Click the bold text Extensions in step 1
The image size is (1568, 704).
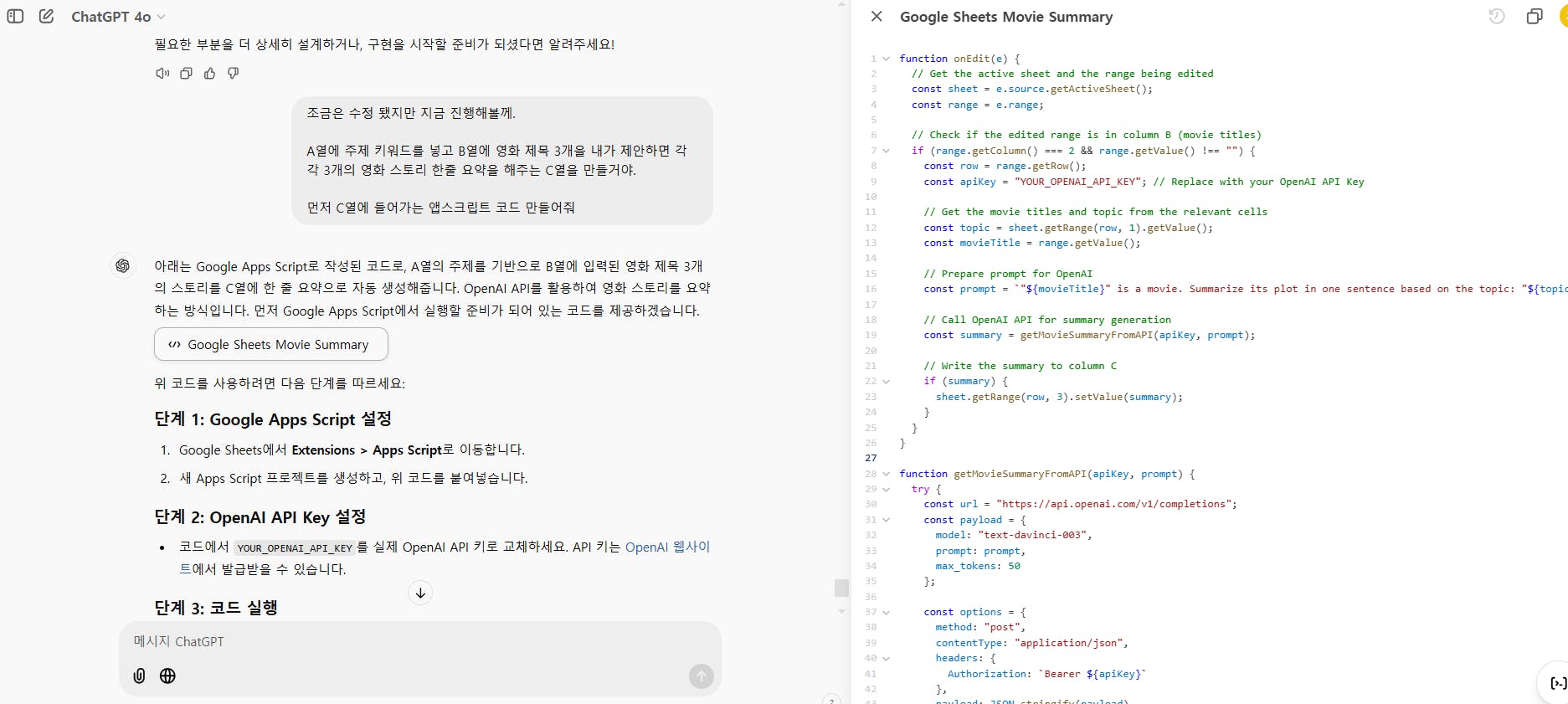(x=323, y=450)
